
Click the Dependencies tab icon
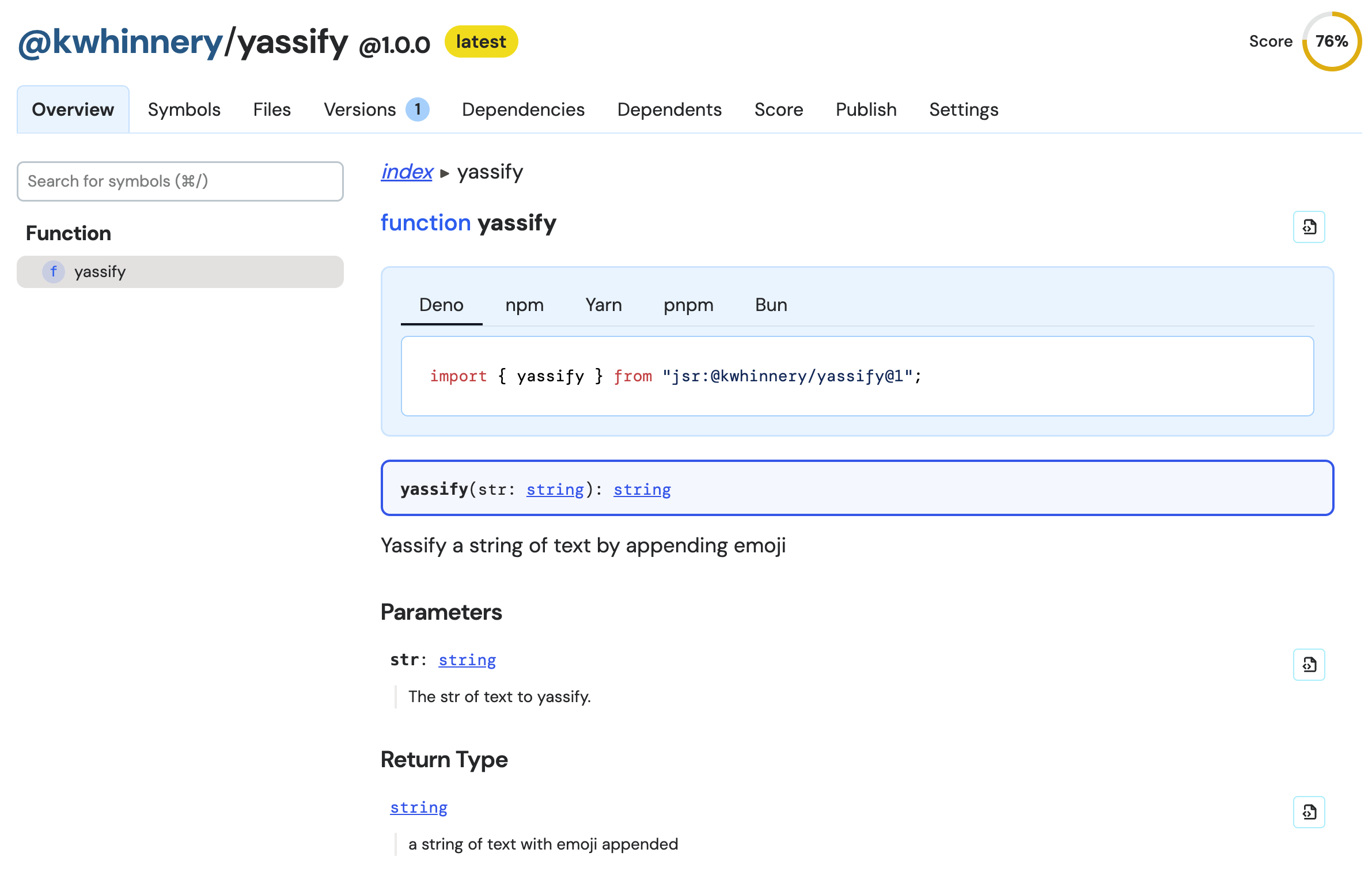522,110
